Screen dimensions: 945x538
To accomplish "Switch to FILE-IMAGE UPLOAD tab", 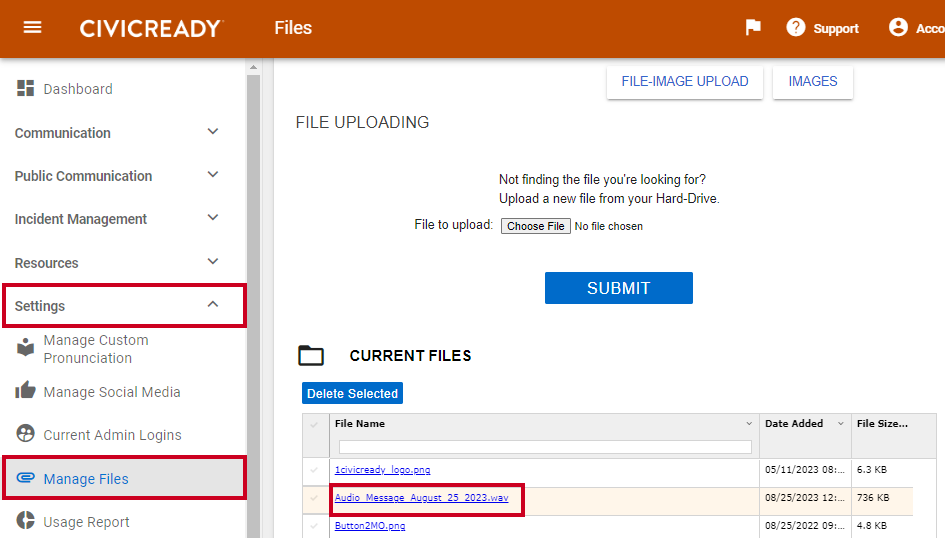I will click(685, 81).
